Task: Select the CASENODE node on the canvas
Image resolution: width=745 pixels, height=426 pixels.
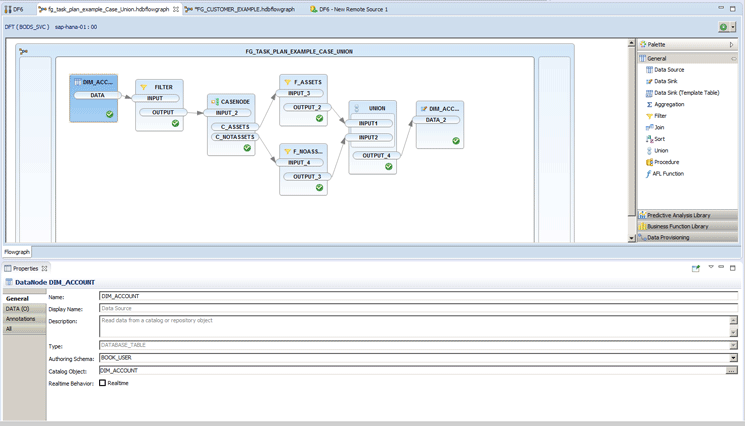Action: [x=232, y=101]
